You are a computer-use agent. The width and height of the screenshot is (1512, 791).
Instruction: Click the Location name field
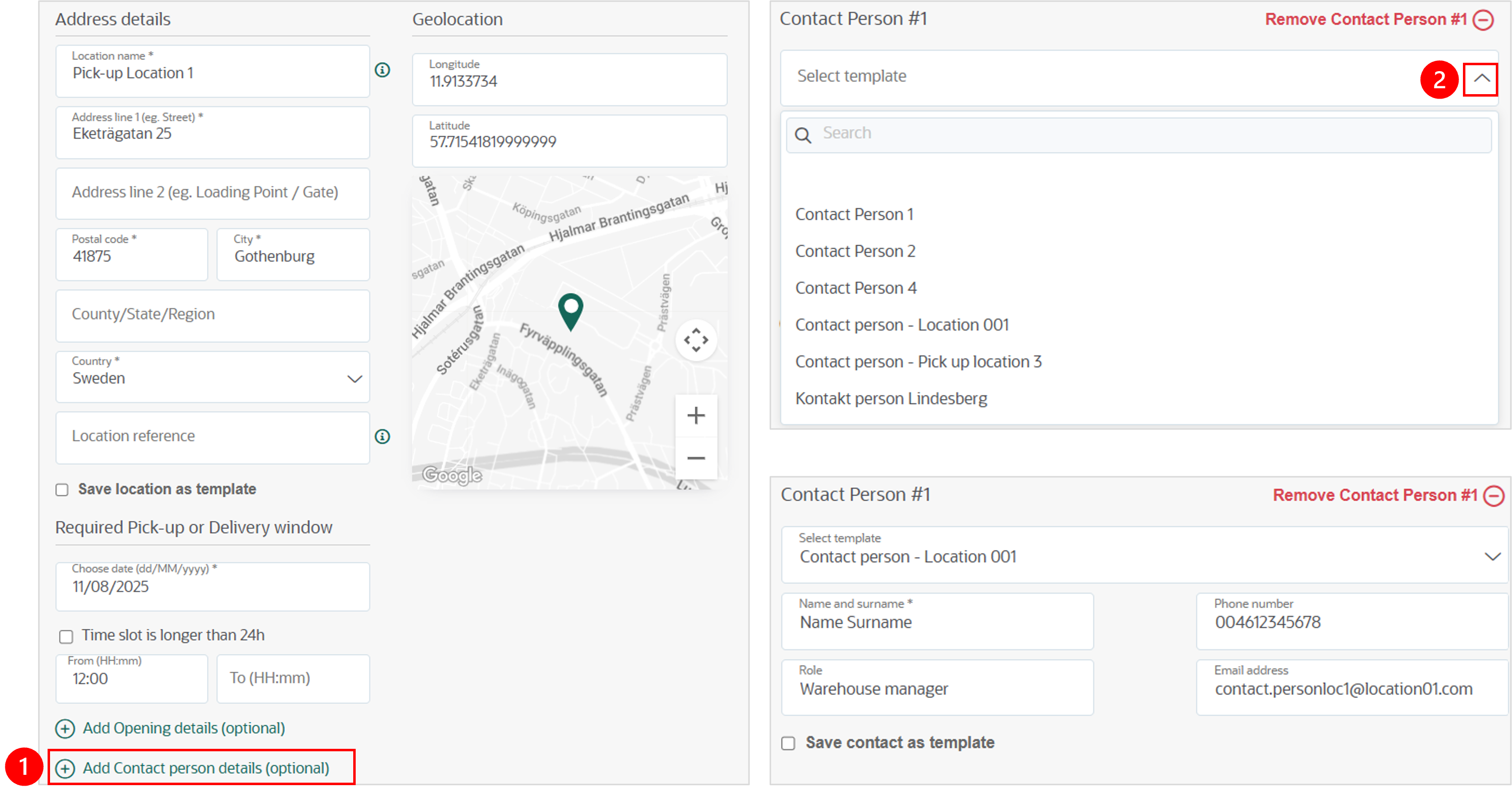point(212,72)
